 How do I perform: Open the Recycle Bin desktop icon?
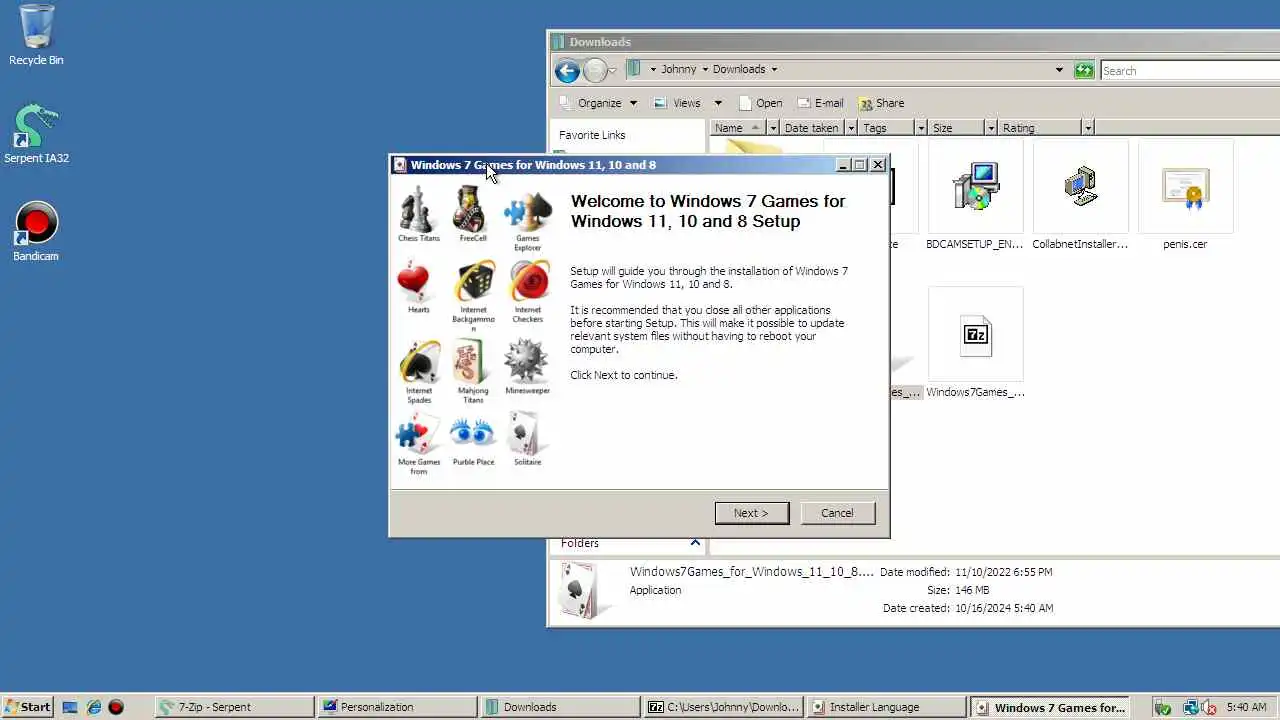tap(36, 34)
